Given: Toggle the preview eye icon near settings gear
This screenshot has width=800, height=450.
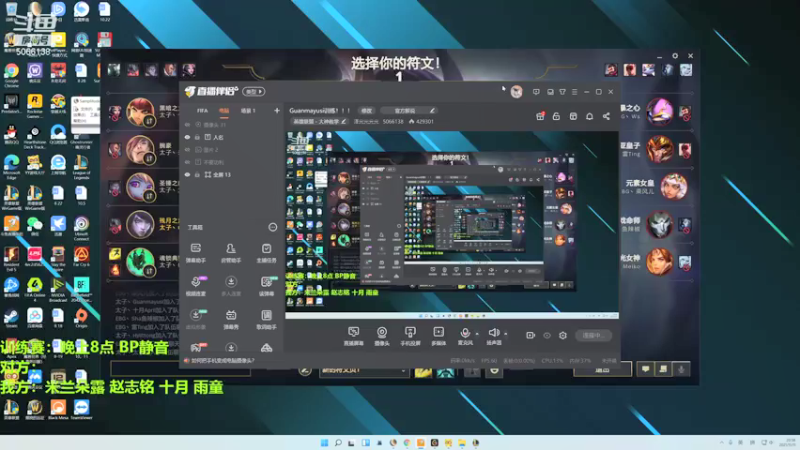Looking at the screenshot, I should point(547,335).
